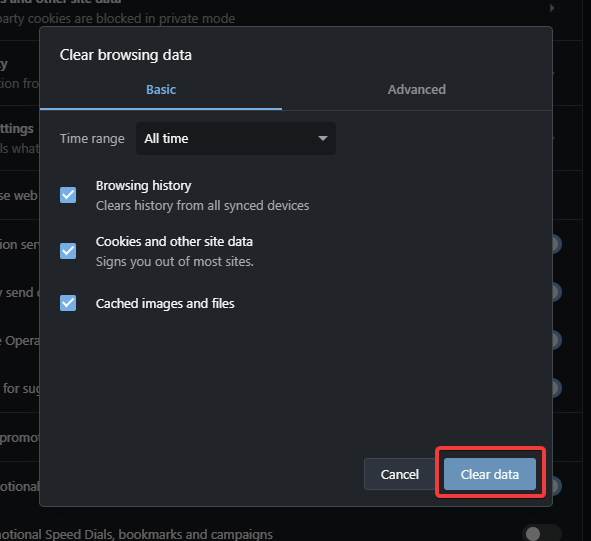
Task: Click the Cancel button
Action: point(400,474)
